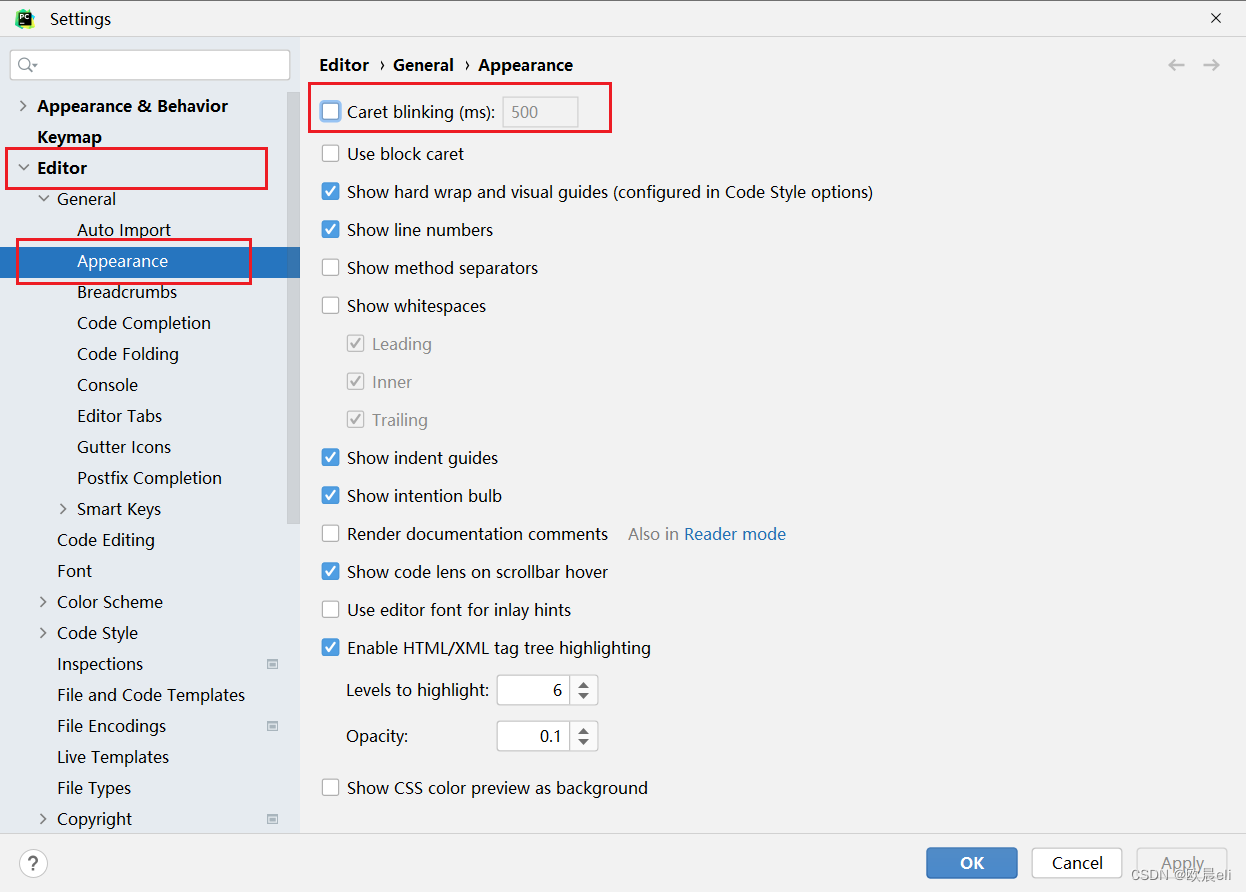Click the back navigation arrow
The width and height of the screenshot is (1246, 892).
1176,65
